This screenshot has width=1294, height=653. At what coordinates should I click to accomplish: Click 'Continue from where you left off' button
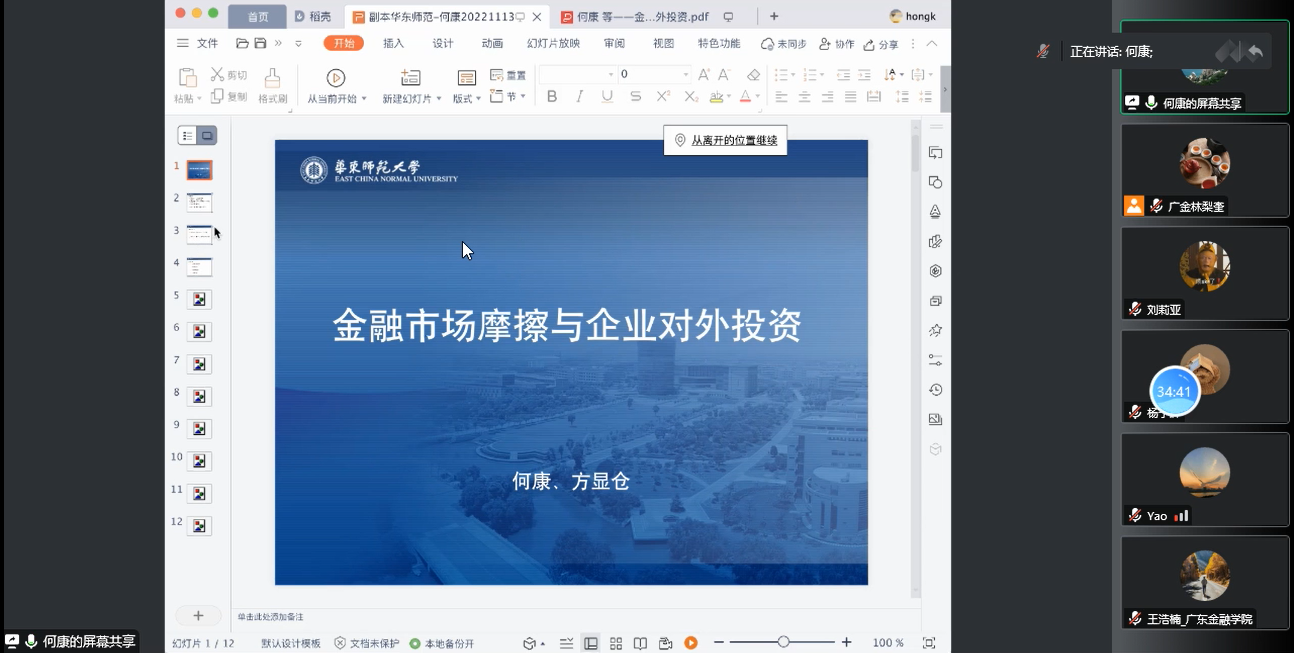(x=726, y=141)
